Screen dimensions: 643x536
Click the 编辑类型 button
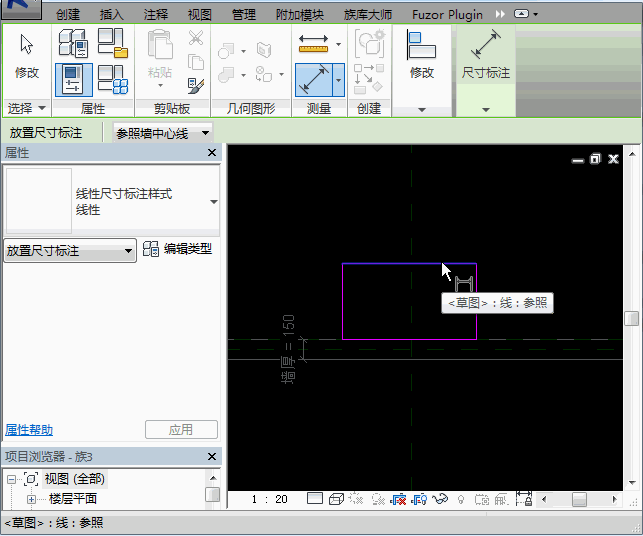click(x=178, y=249)
